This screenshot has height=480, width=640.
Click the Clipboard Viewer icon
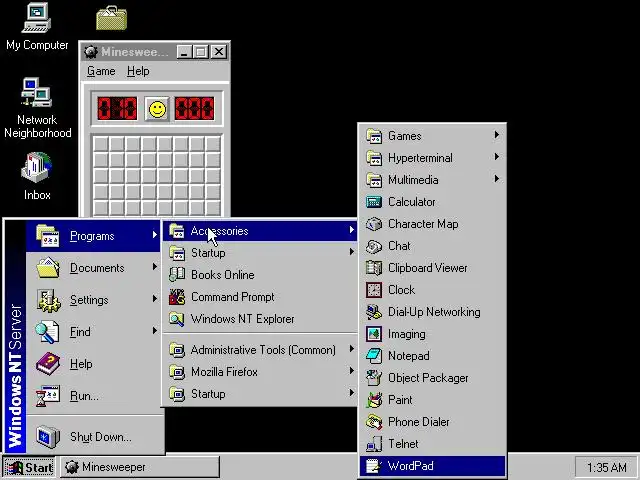374,268
